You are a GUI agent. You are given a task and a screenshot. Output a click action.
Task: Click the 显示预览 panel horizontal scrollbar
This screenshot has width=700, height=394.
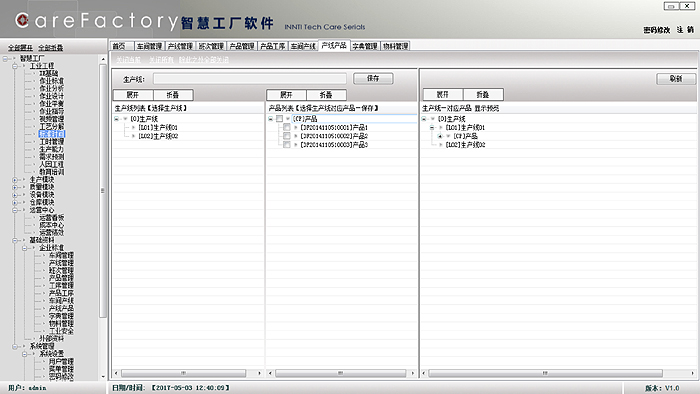pos(546,373)
